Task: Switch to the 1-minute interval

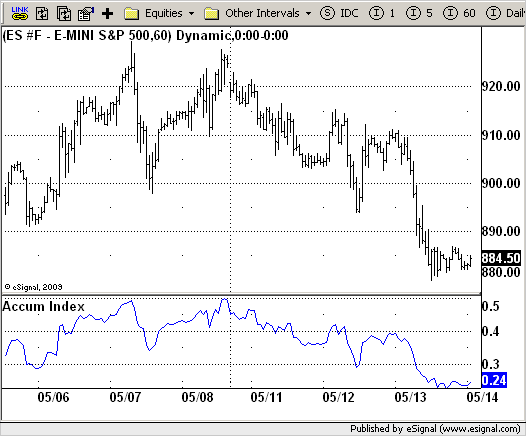Action: pos(382,13)
